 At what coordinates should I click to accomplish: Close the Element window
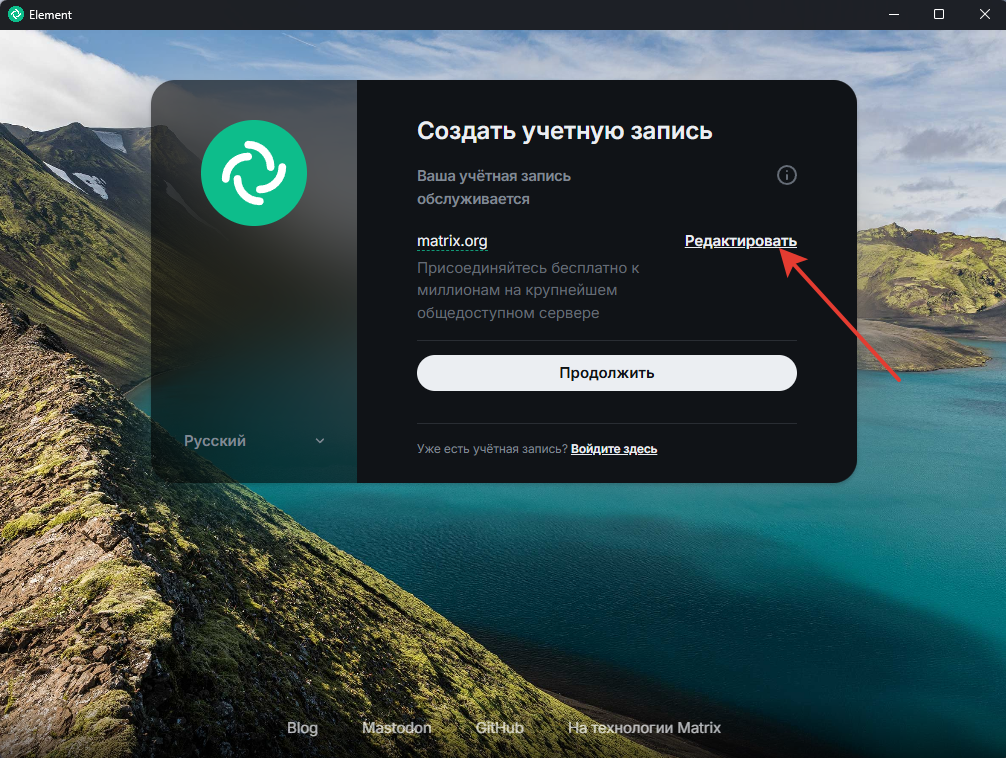(x=984, y=14)
